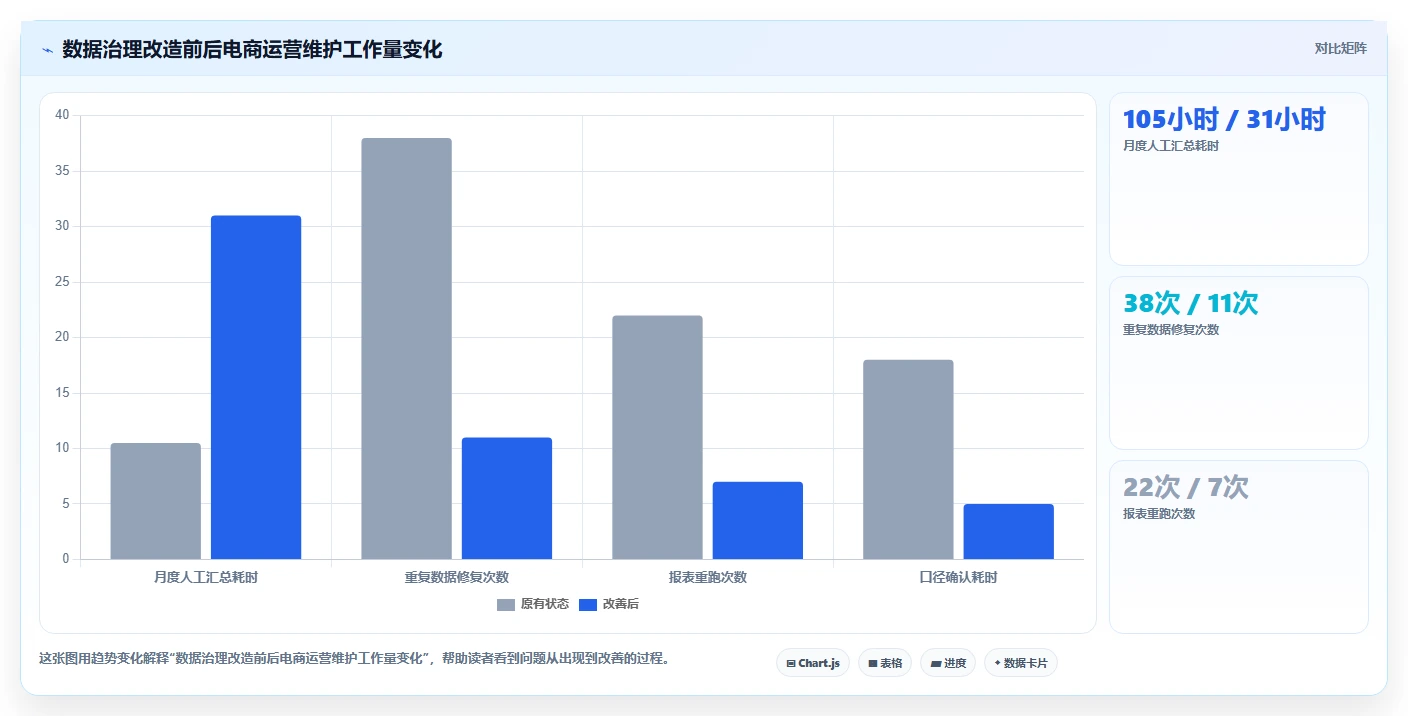The height and width of the screenshot is (716, 1408).
Task: Open the Chart.js chip
Action: tap(813, 663)
